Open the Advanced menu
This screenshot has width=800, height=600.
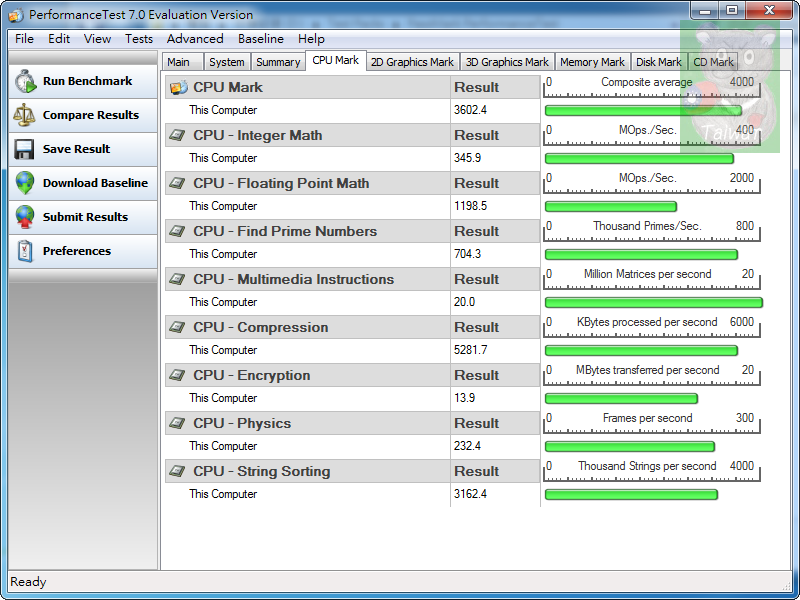coord(195,39)
